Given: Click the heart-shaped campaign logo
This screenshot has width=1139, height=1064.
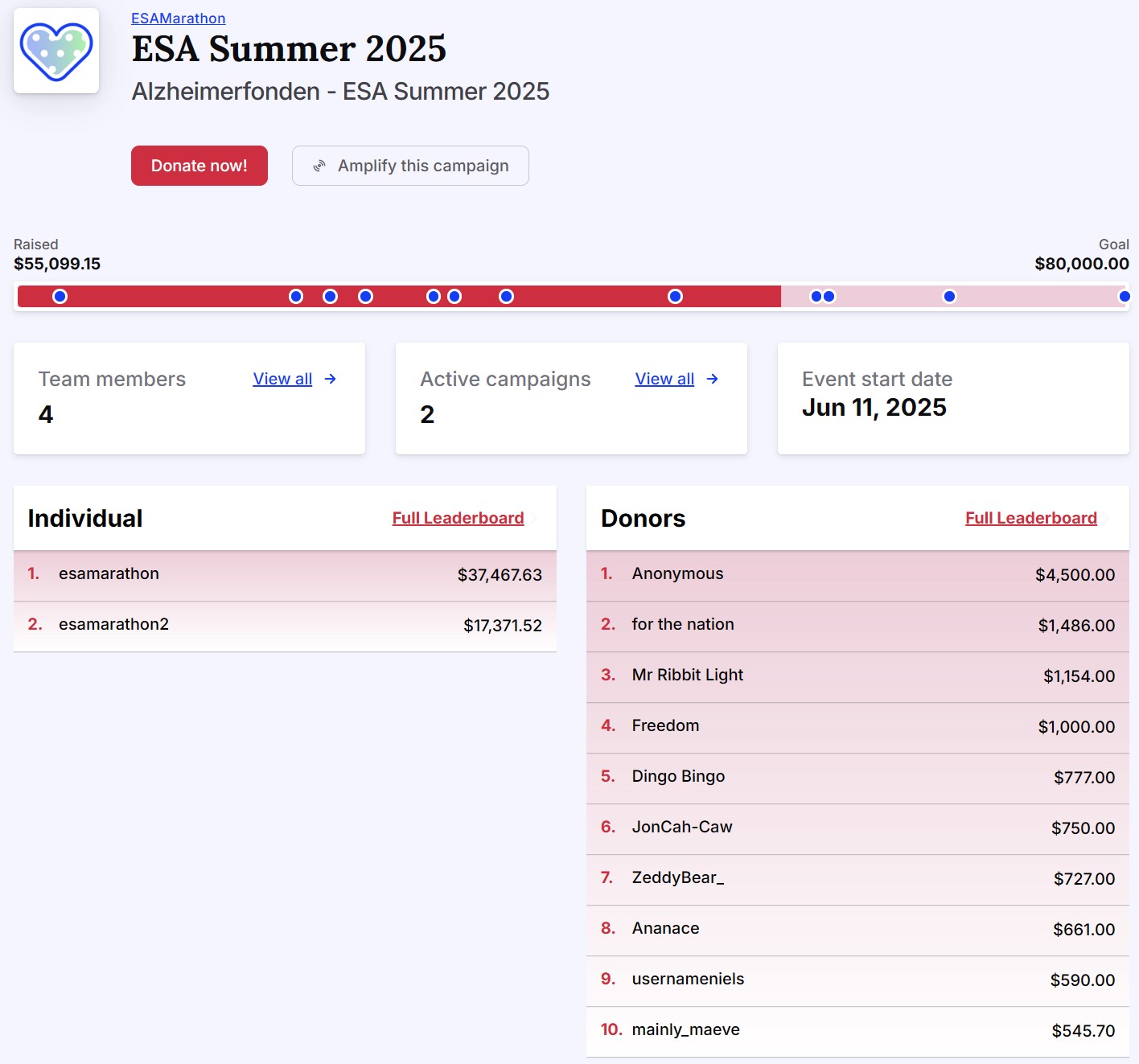Looking at the screenshot, I should tap(56, 51).
